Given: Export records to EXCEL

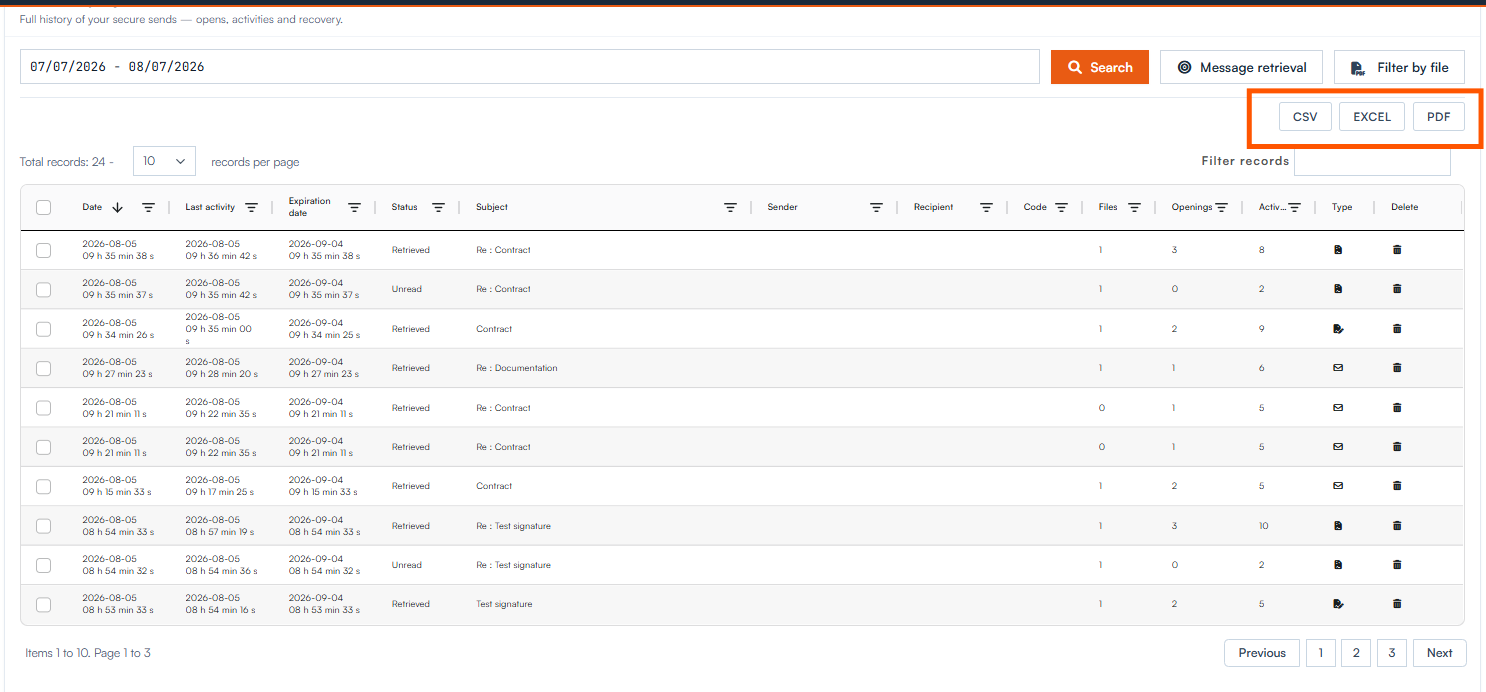Looking at the screenshot, I should (1372, 117).
